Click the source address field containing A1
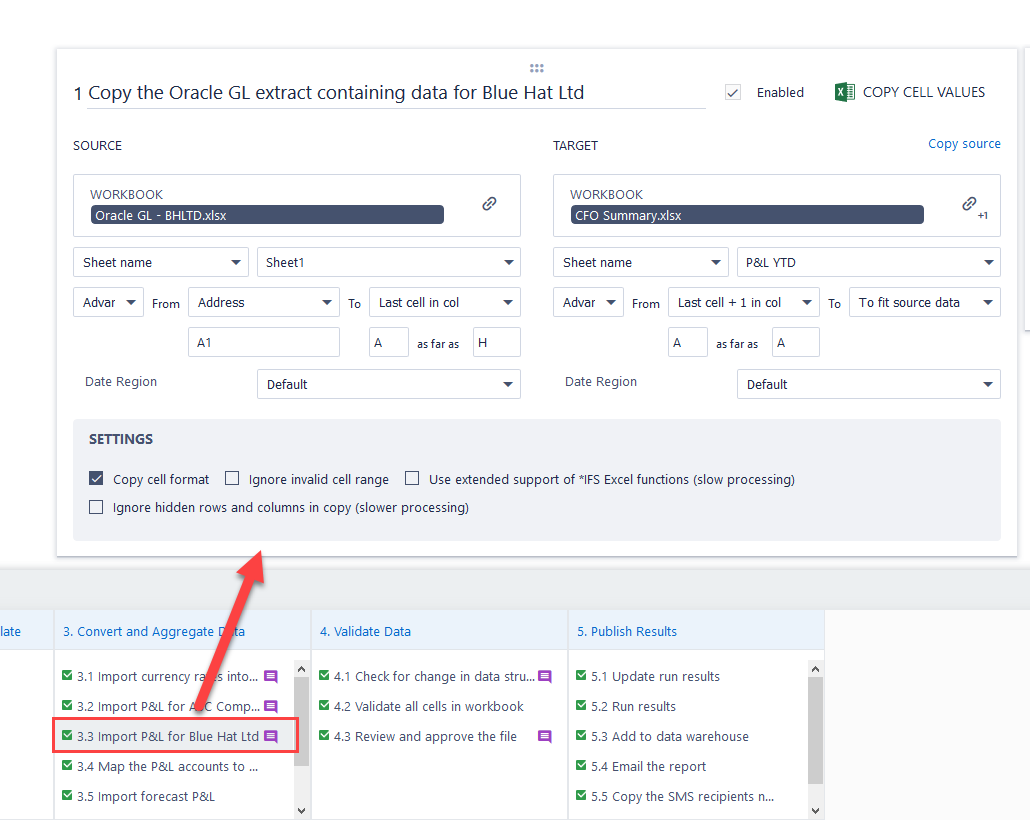Image resolution: width=1030 pixels, height=820 pixels. pos(264,343)
